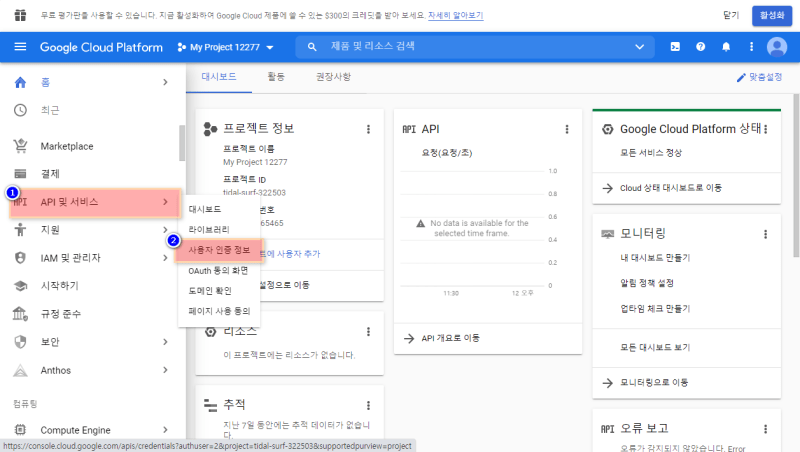Expand the Anthos submenu chevron

(x=165, y=370)
